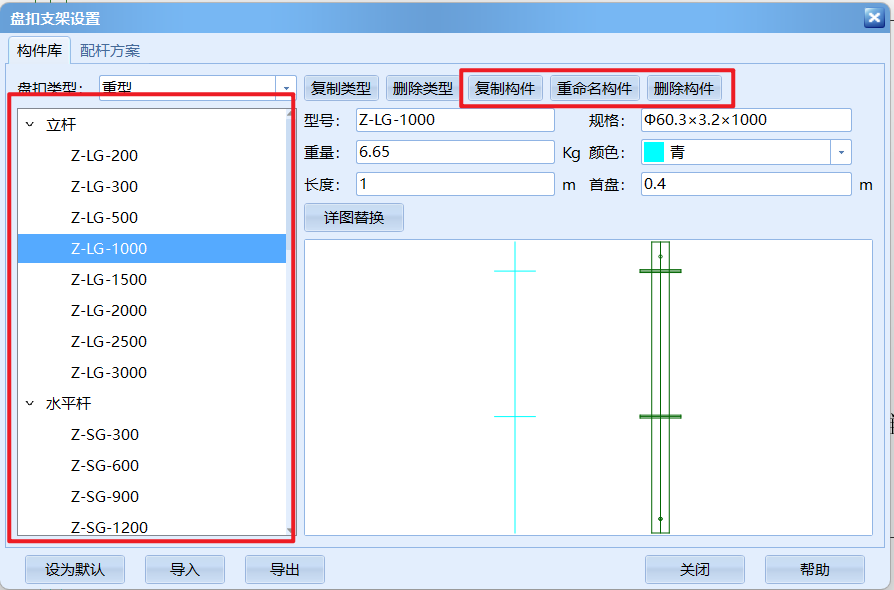Viewport: 894px width, 590px height.
Task: Click the 导出 button
Action: pos(285,570)
